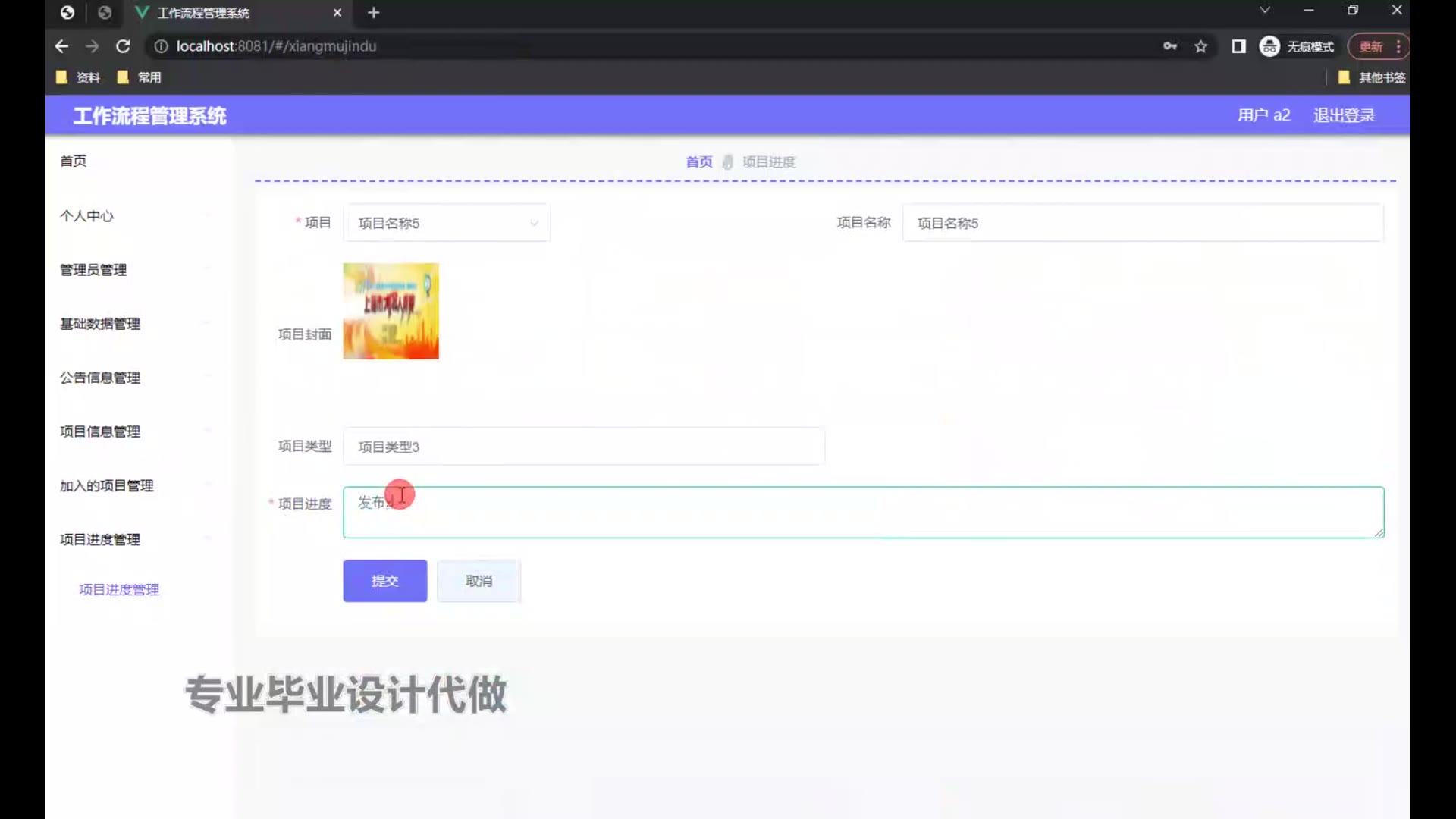Open the 项目 dropdown showing 项目名称5

coord(447,223)
